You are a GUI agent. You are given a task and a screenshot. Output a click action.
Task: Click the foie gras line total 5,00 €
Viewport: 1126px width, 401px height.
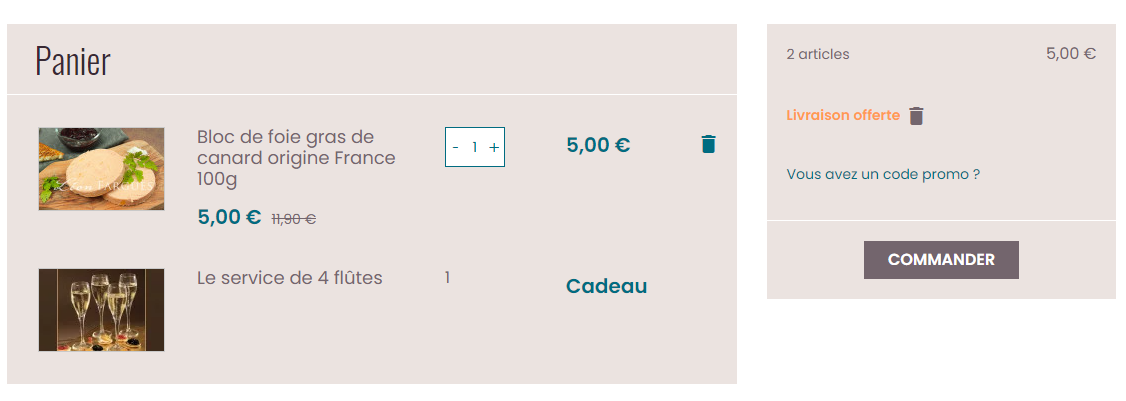pos(598,145)
